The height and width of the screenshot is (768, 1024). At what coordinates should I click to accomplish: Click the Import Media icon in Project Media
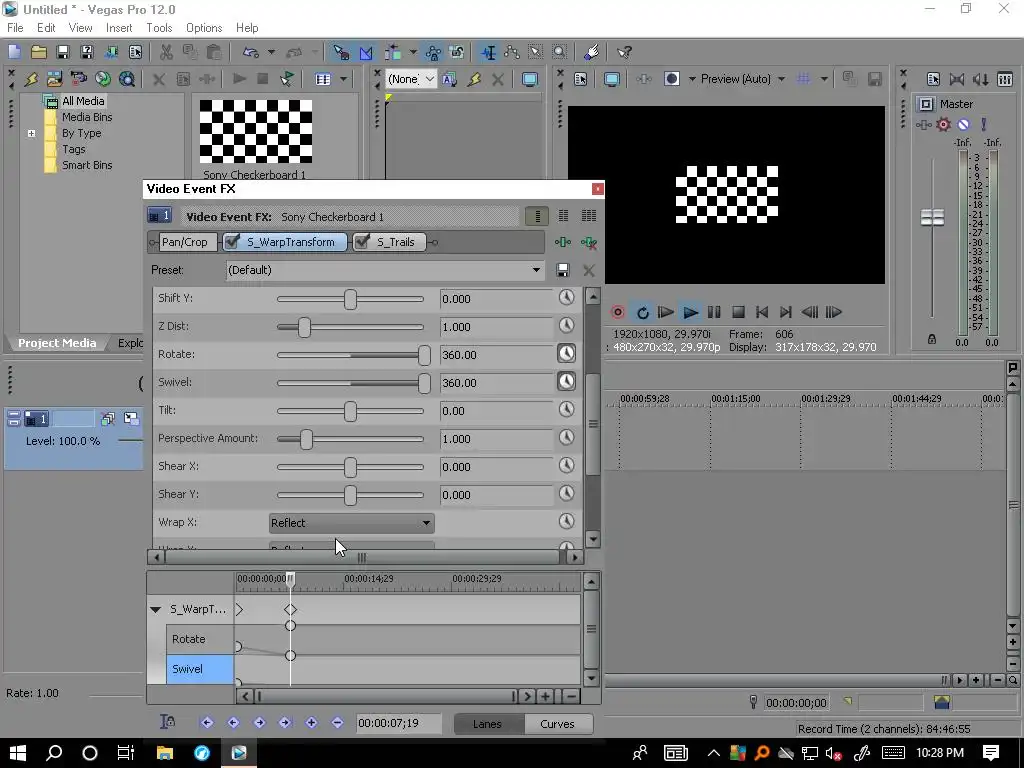54,79
